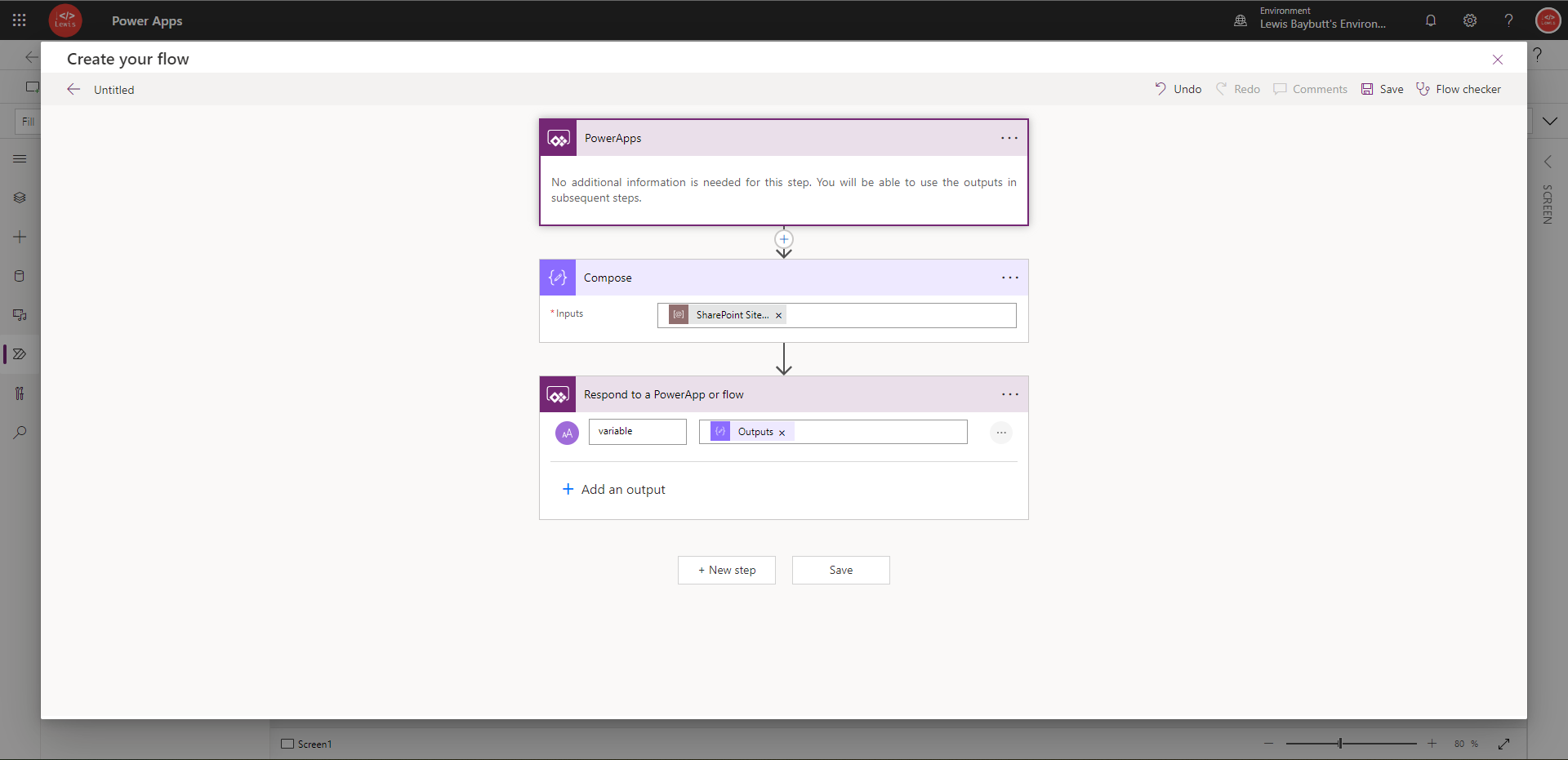
Task: Open Compose action options menu
Action: pos(1010,278)
